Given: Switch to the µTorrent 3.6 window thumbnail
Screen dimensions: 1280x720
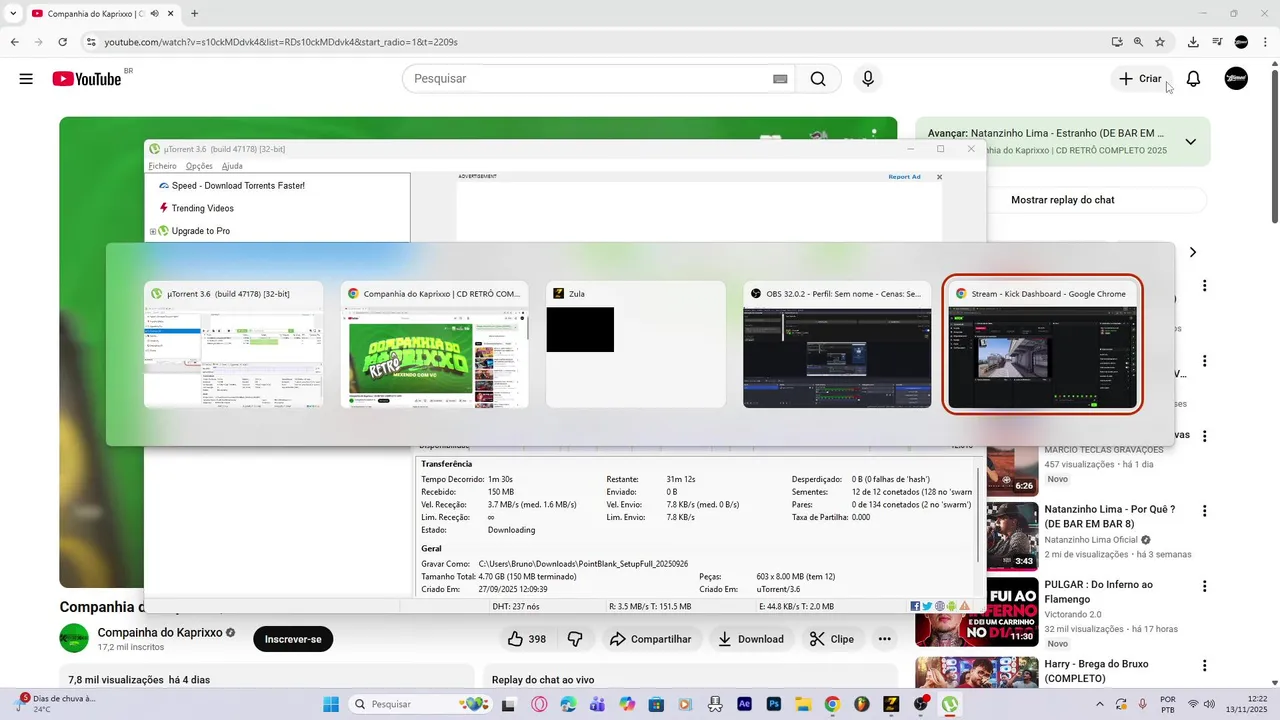Looking at the screenshot, I should click(233, 345).
